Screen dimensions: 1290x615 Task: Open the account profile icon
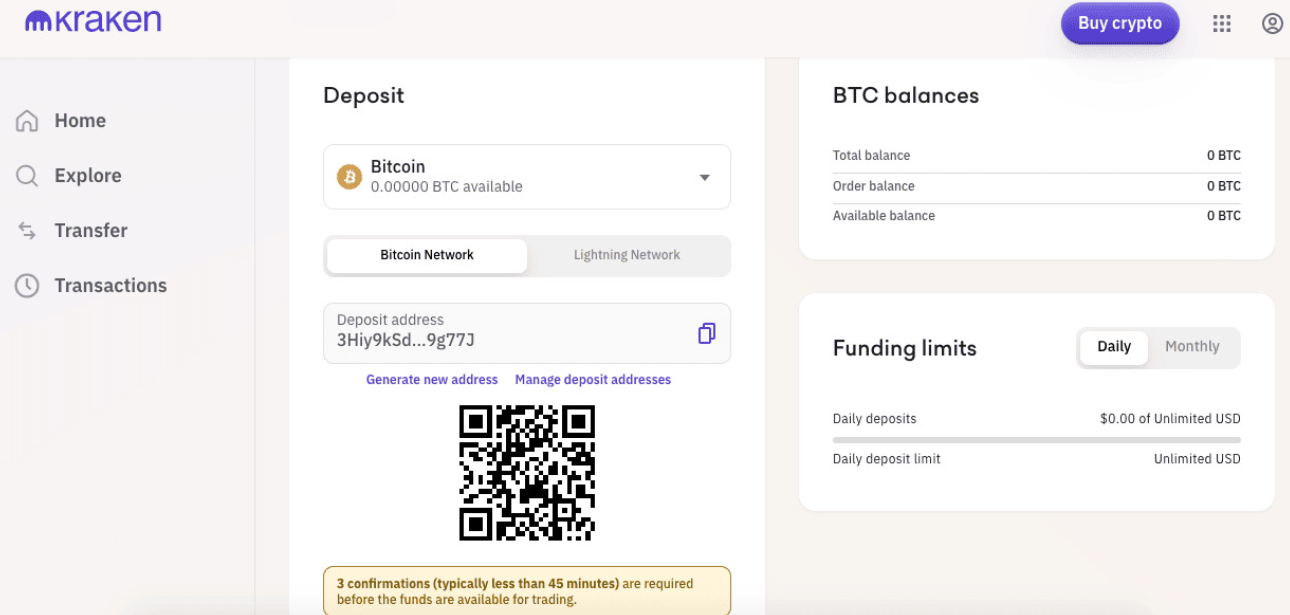pos(1272,23)
